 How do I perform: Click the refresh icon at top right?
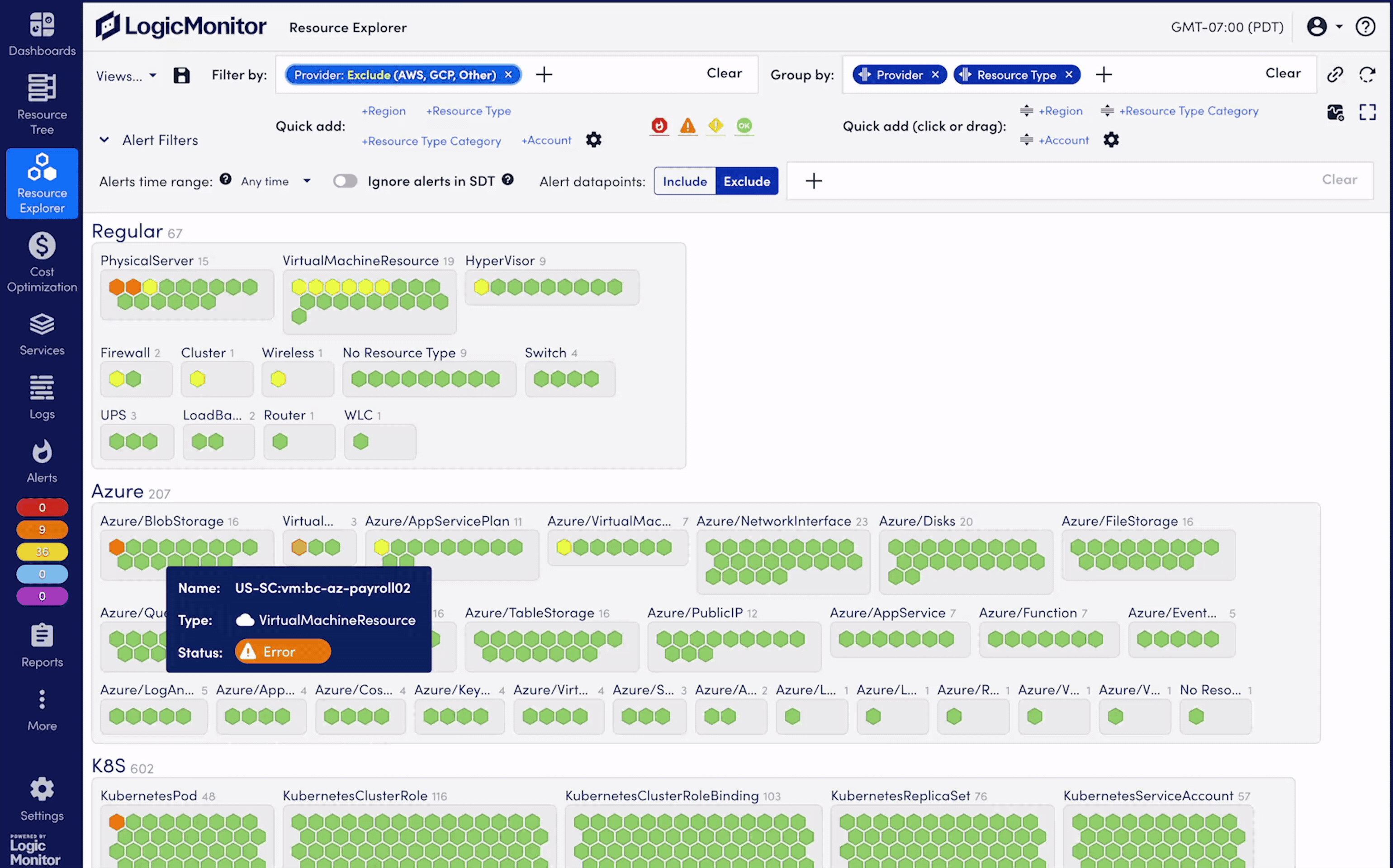[1367, 74]
